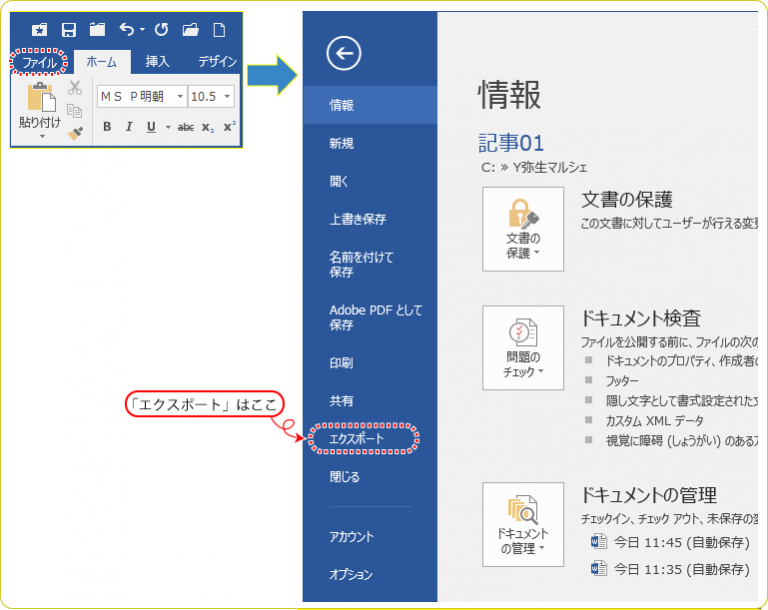This screenshot has width=768, height=610.
Task: Click the カスタム XML データ list item
Action: (x=655, y=421)
